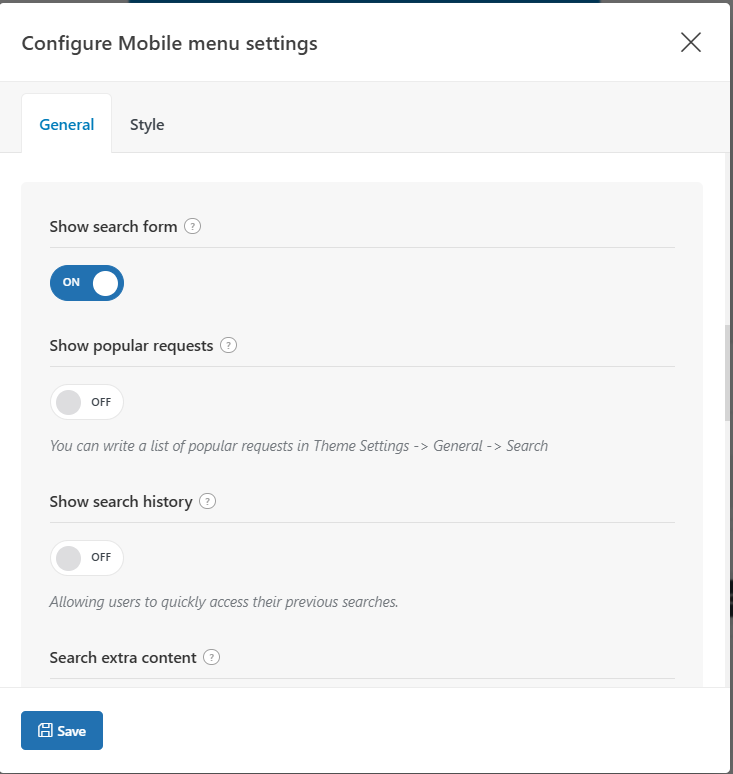Open help tooltip for Show search history

(x=207, y=502)
